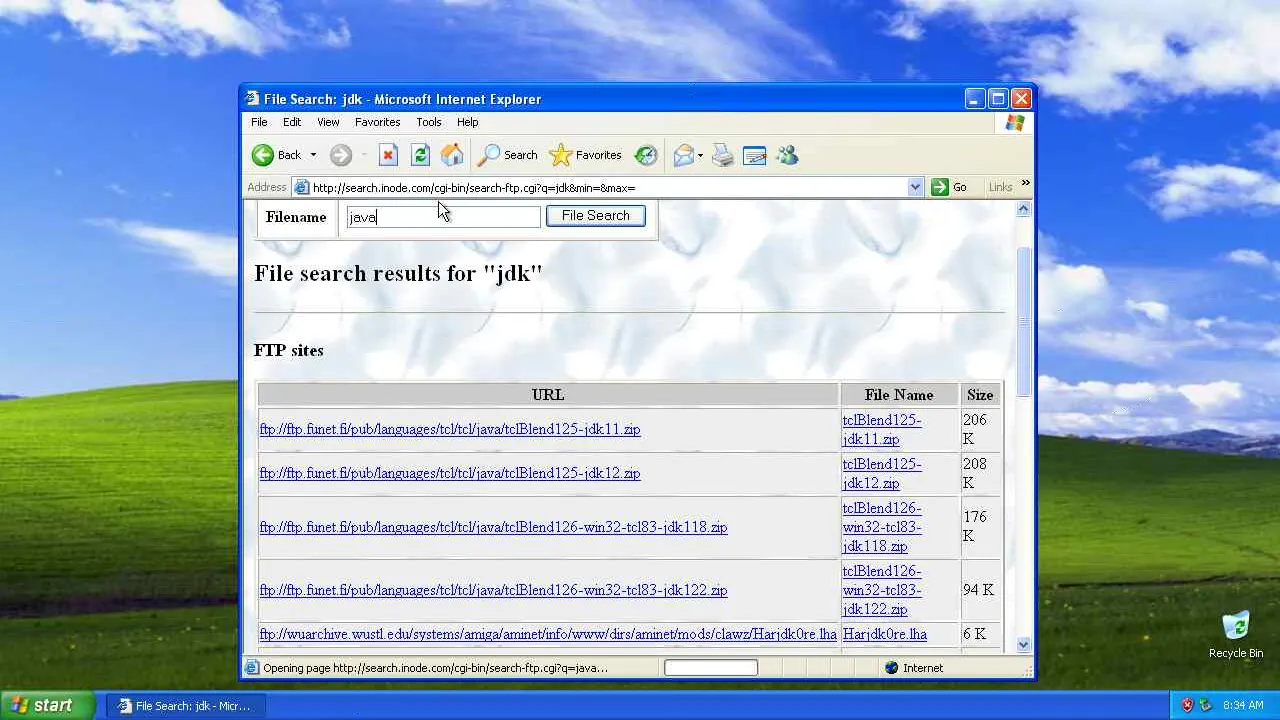Image resolution: width=1280 pixels, height=720 pixels.
Task: Expand the Links toolbar chevron
Action: [1025, 184]
